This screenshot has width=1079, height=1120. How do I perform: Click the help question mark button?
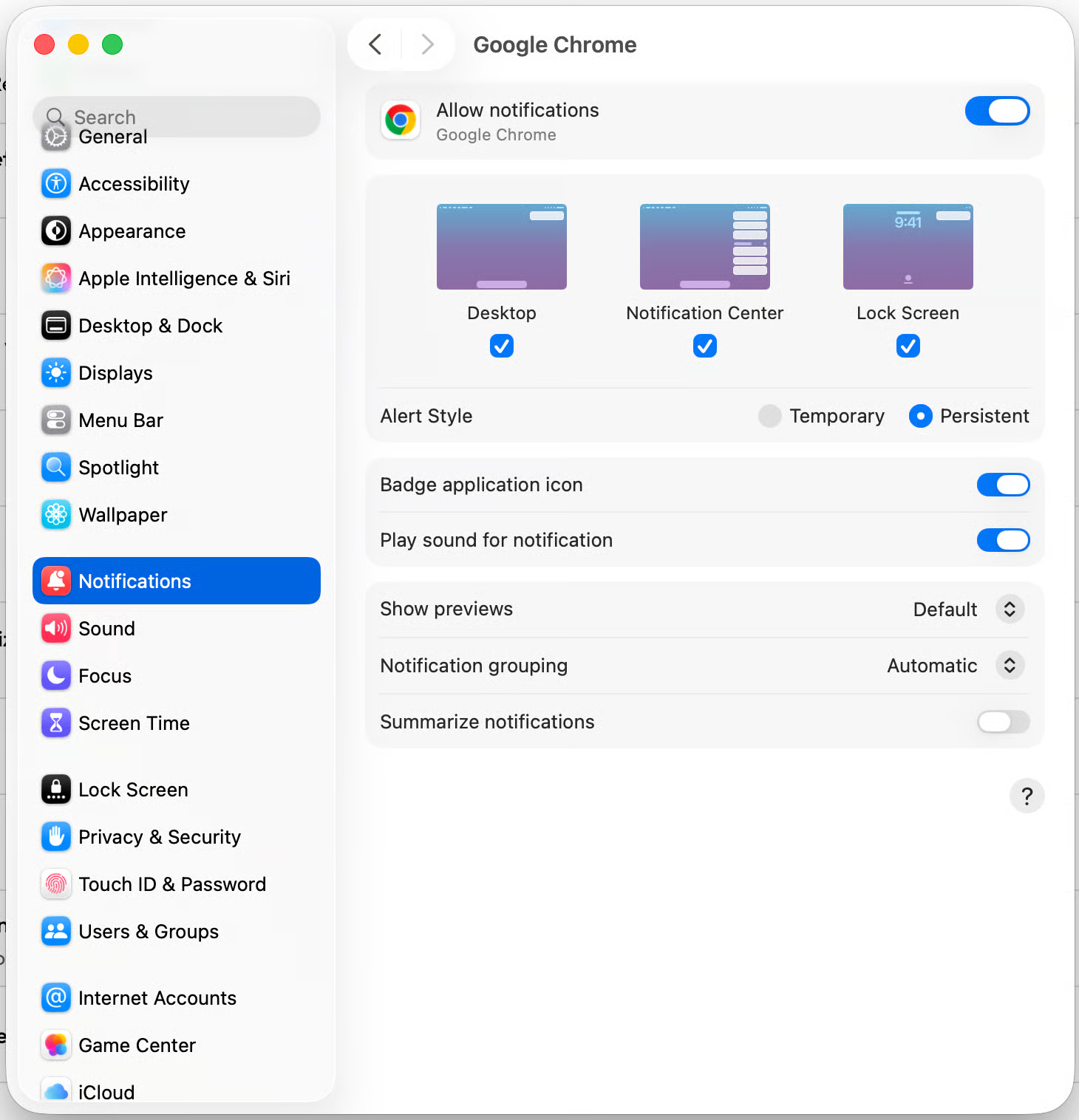click(x=1027, y=796)
